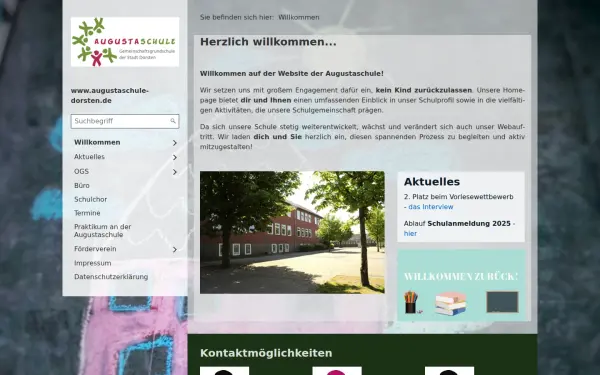Open the Impressum page
The image size is (600, 375).
[x=93, y=263]
